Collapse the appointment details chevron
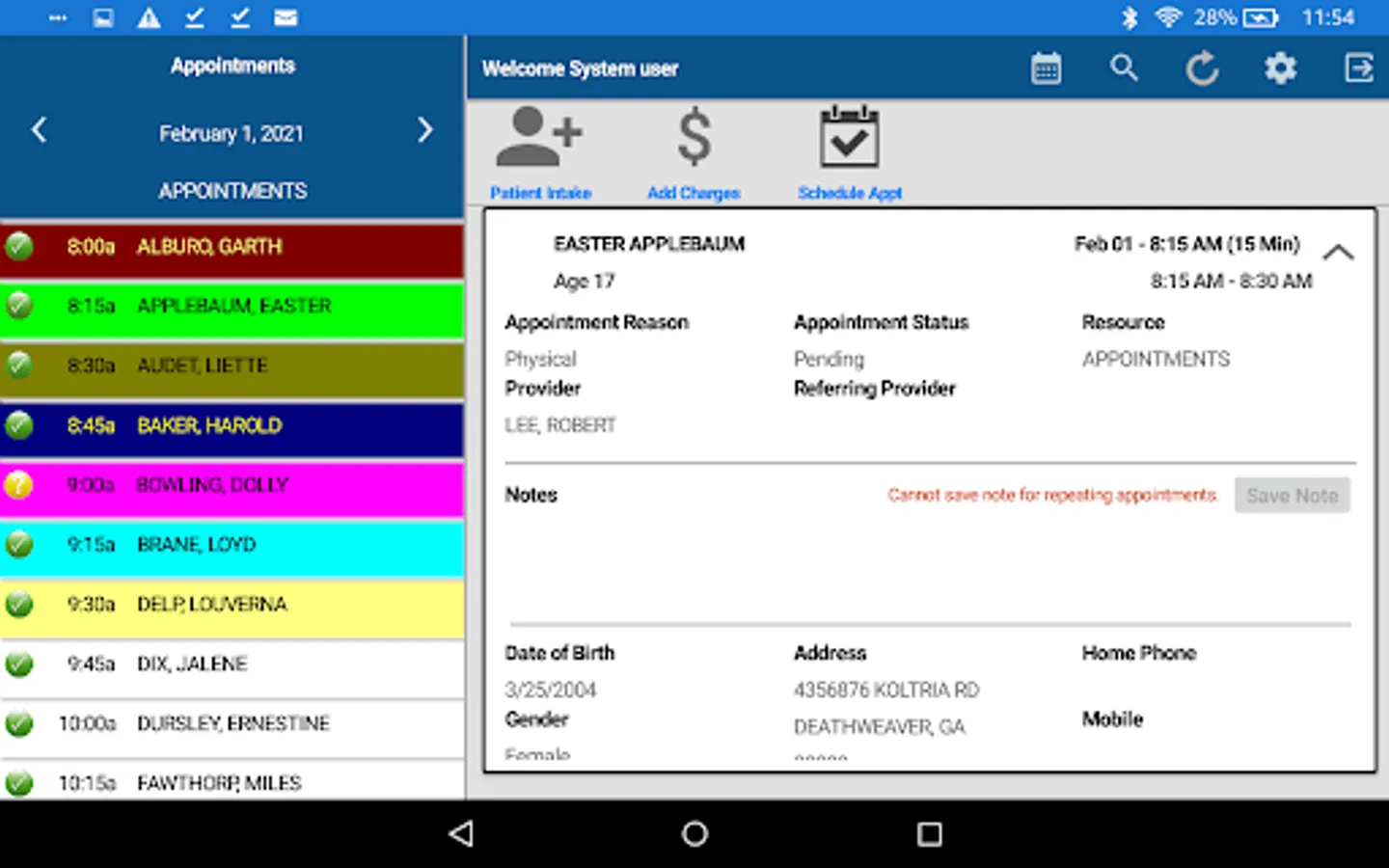This screenshot has height=868, width=1389. [1338, 253]
